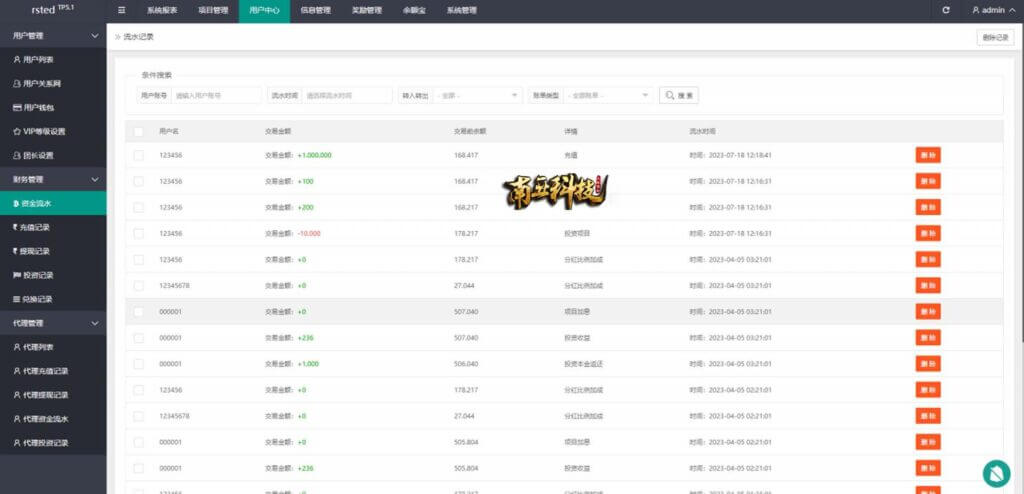Check the box for the +1,000 row
The height and width of the screenshot is (494, 1024).
138,364
